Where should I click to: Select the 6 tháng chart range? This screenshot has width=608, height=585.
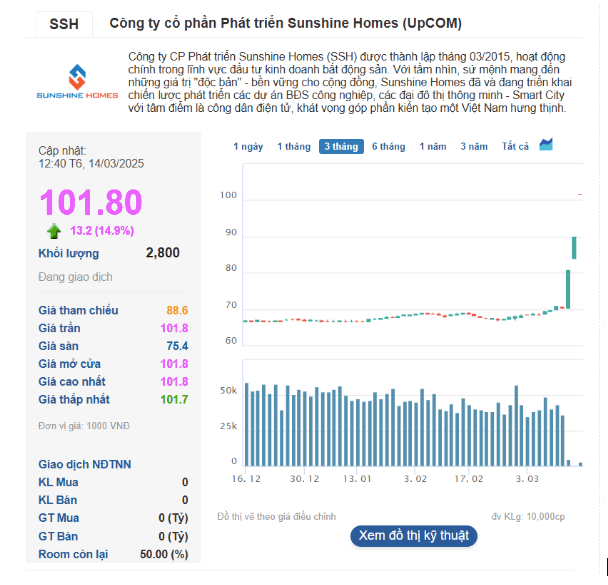389,147
